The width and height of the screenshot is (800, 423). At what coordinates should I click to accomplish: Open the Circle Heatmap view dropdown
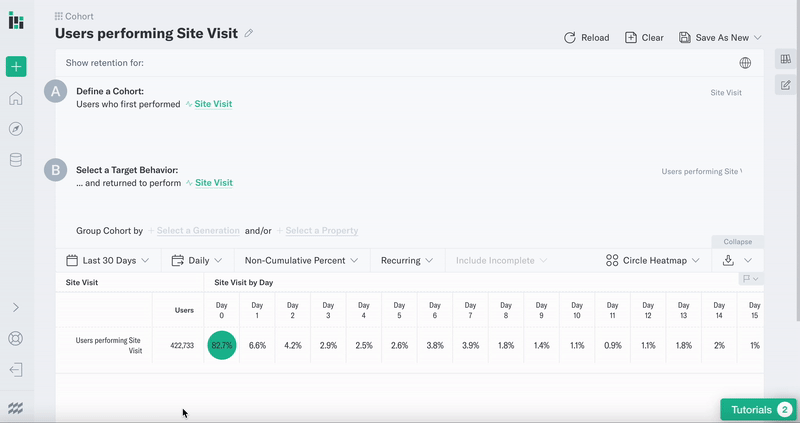(653, 261)
